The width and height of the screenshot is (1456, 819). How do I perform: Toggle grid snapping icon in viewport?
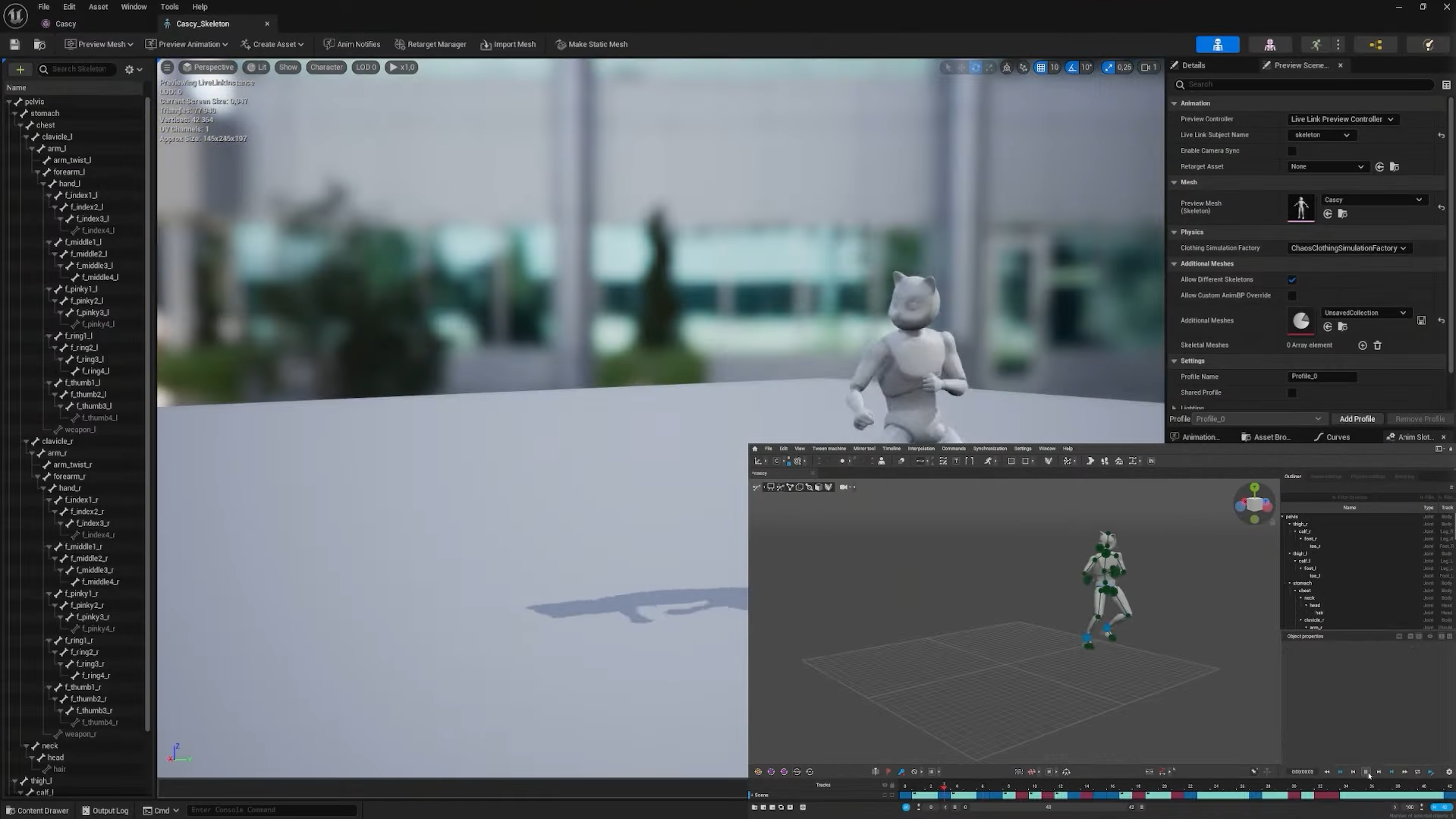tap(1041, 68)
